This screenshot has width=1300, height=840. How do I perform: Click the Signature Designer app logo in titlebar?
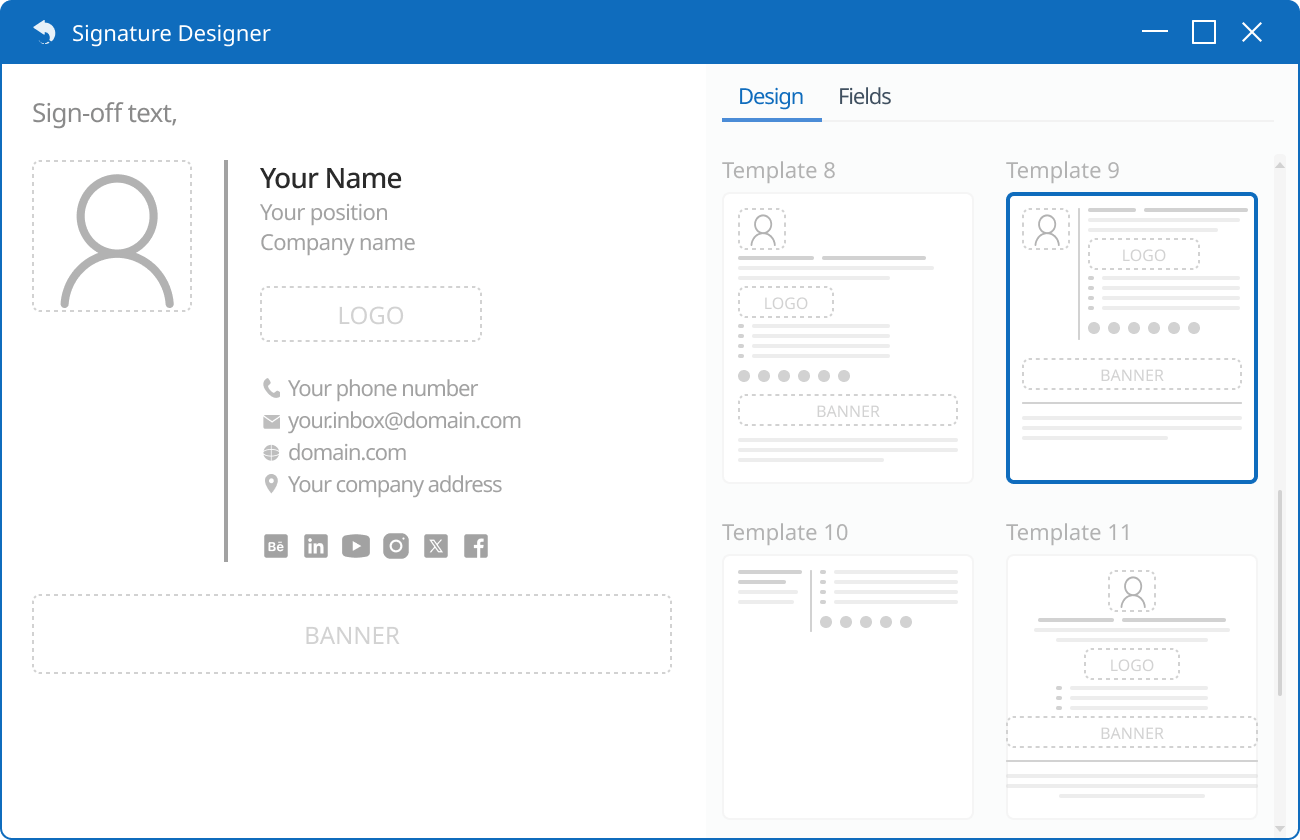point(42,32)
